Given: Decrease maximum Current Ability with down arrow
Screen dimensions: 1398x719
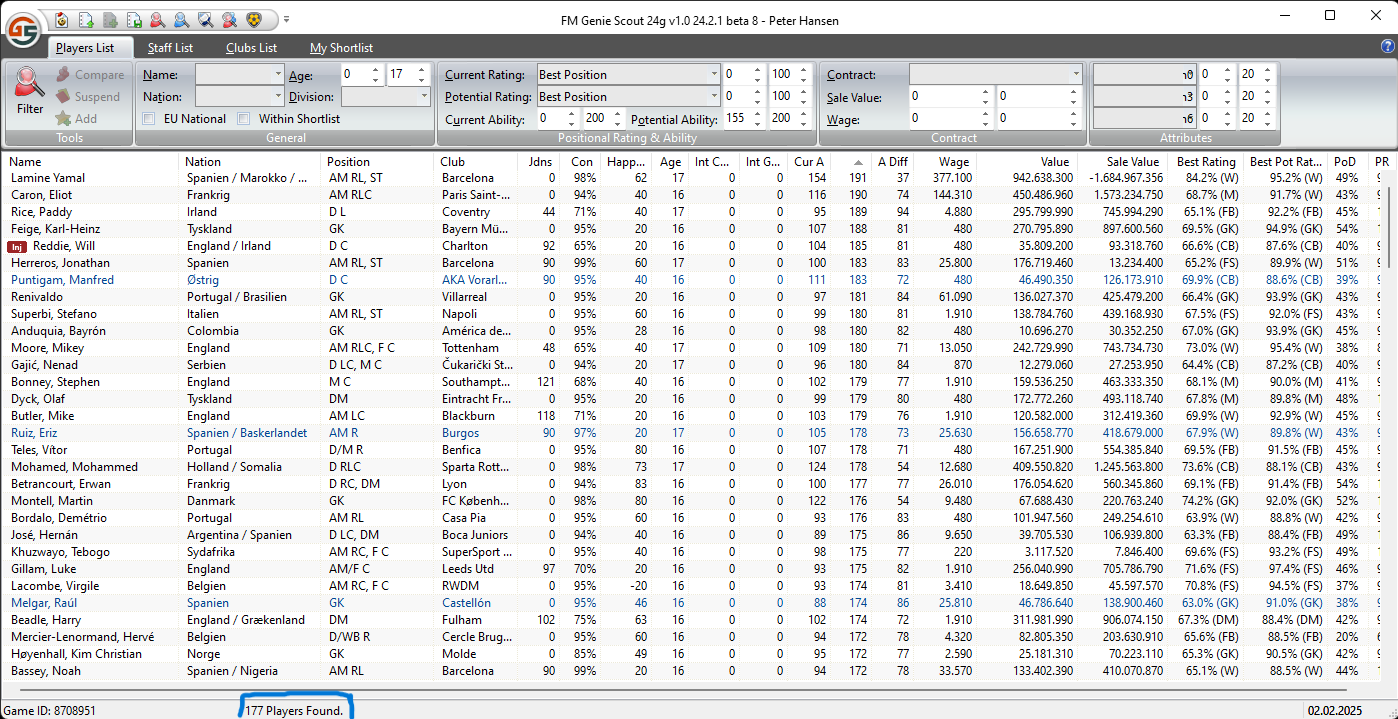Looking at the screenshot, I should click(x=618, y=124).
